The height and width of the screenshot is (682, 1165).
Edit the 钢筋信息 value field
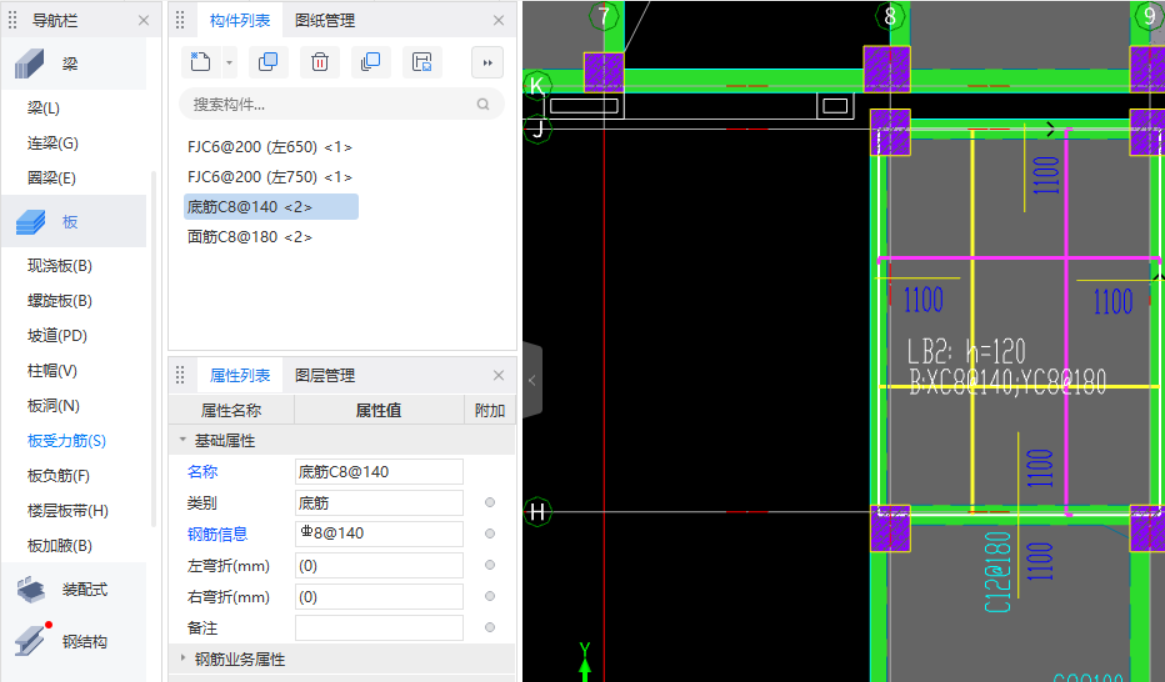pyautogui.click(x=379, y=534)
